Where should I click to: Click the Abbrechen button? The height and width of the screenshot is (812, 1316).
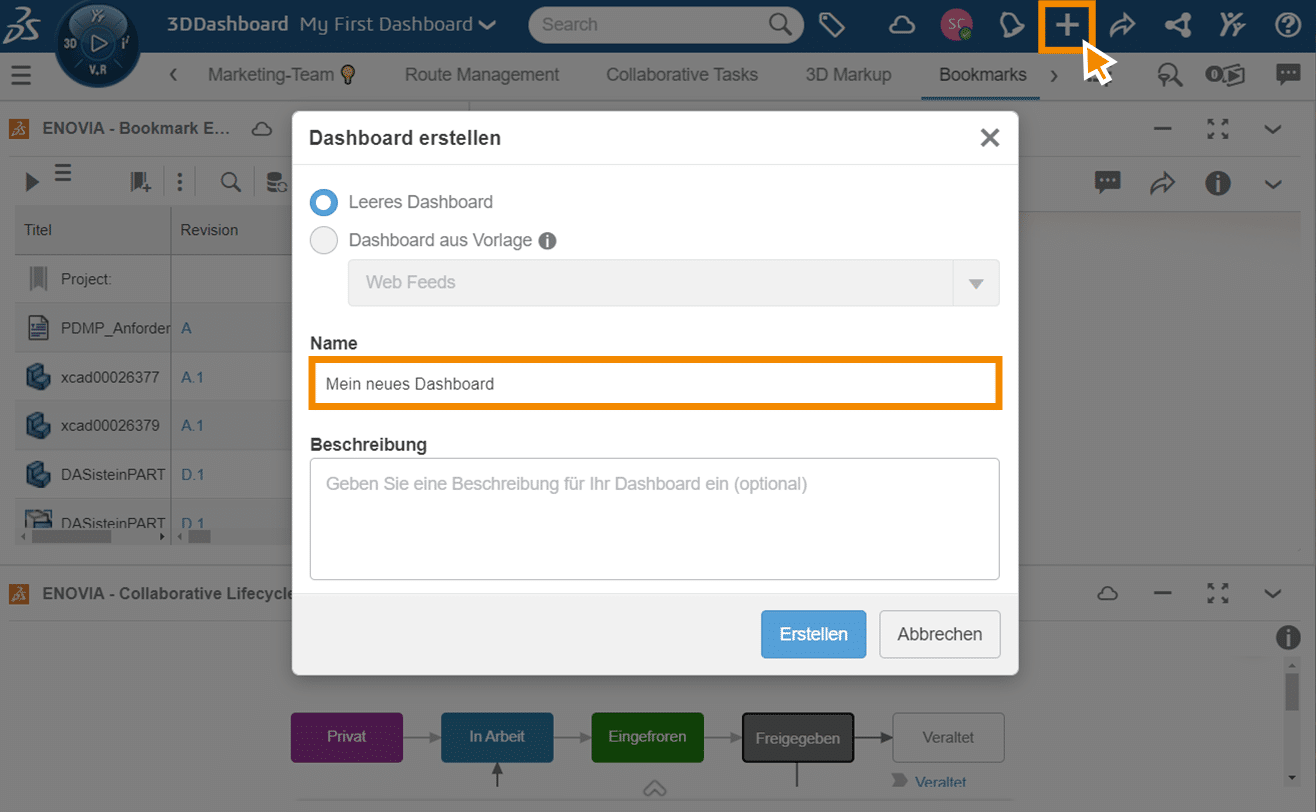[939, 634]
